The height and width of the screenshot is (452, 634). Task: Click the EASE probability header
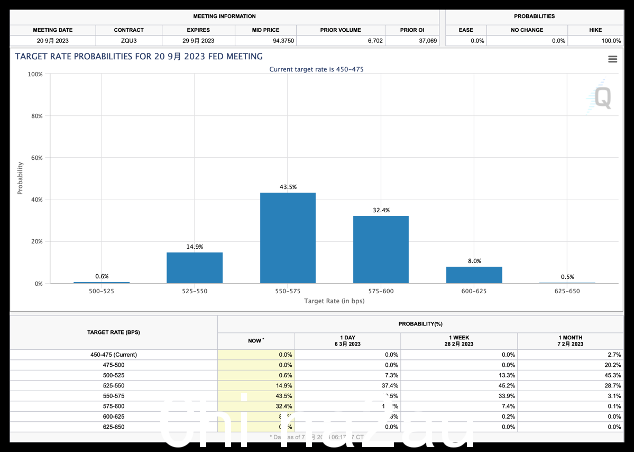466,30
